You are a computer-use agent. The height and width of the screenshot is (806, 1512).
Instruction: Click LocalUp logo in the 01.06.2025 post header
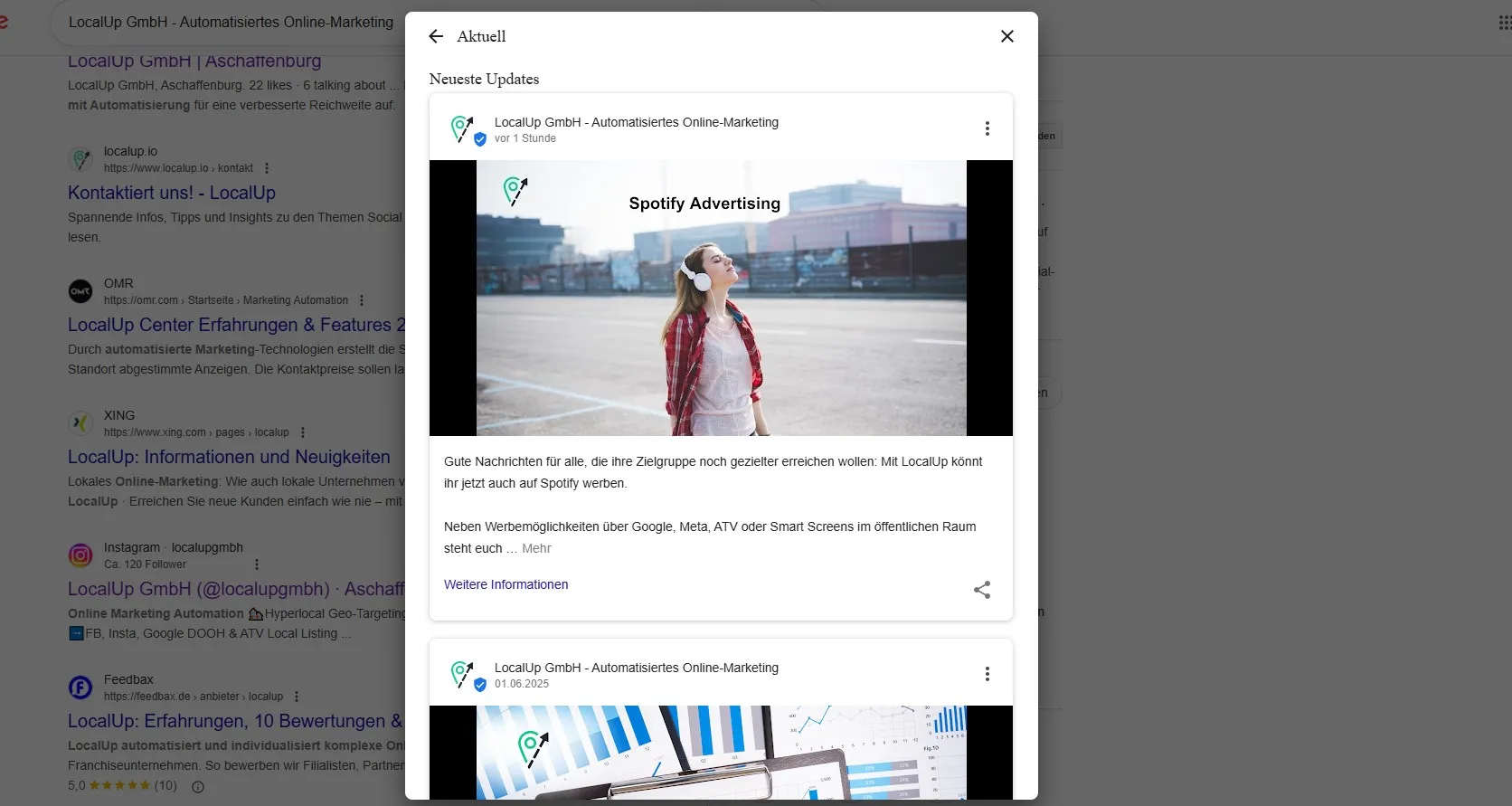(462, 674)
